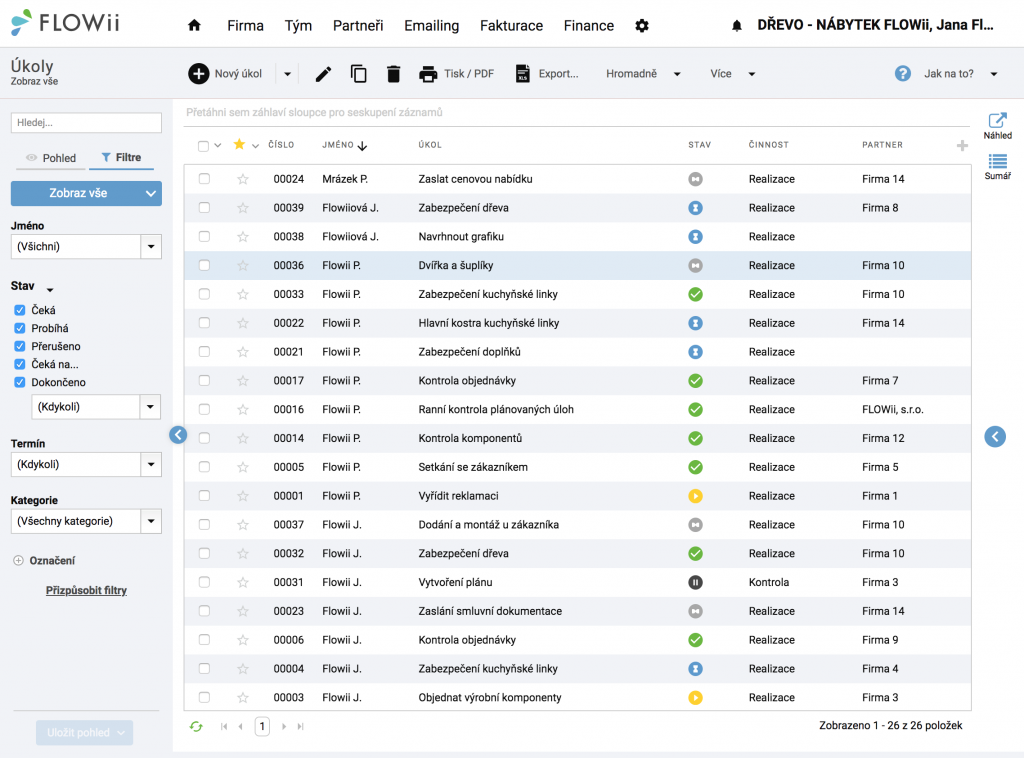Click in the Hledej search field
Screen dimensions: 1024x758
[x=86, y=123]
